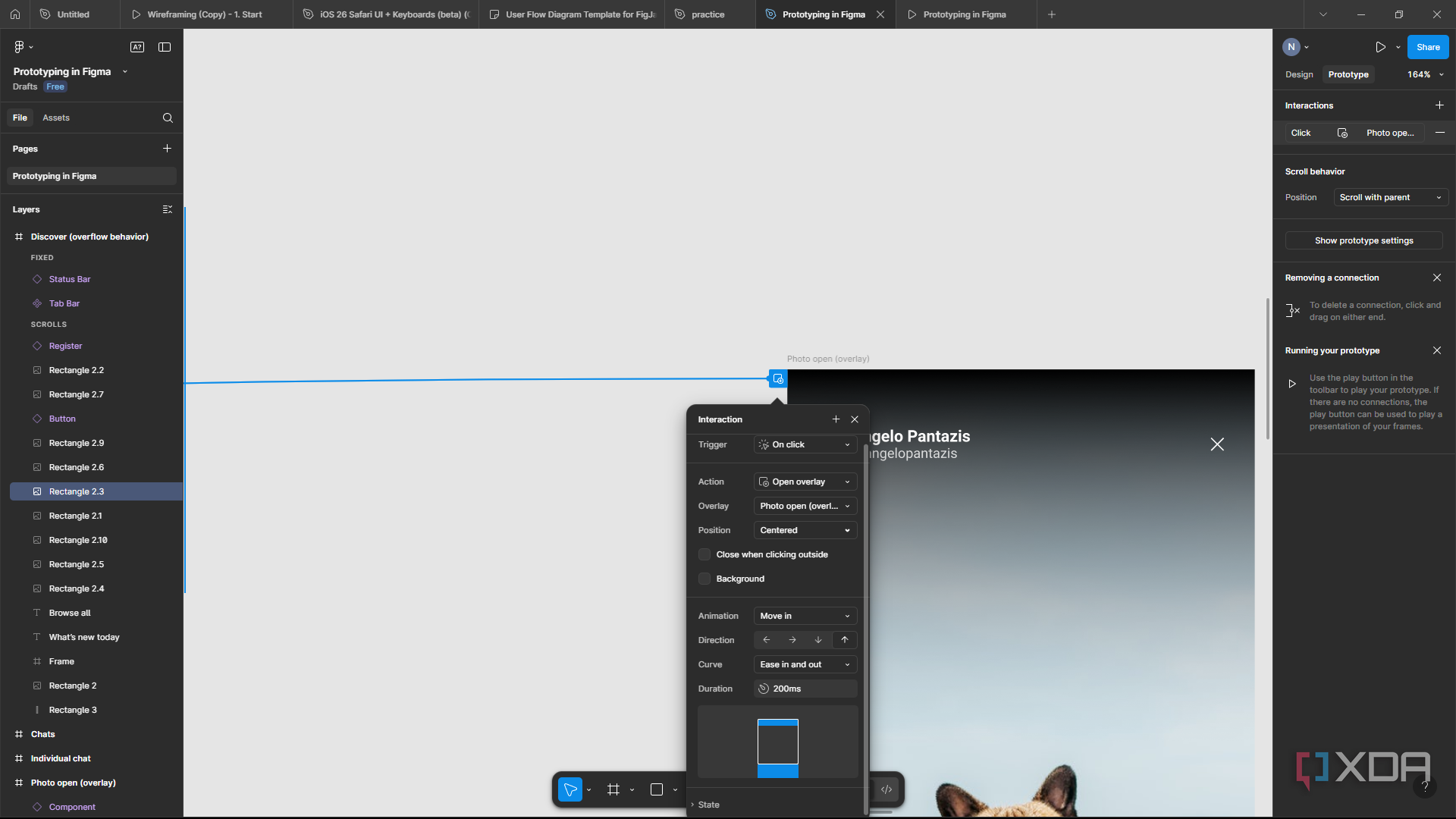This screenshot has width=1456, height=819.
Task: Search layers with the magnifier icon
Action: click(x=168, y=118)
